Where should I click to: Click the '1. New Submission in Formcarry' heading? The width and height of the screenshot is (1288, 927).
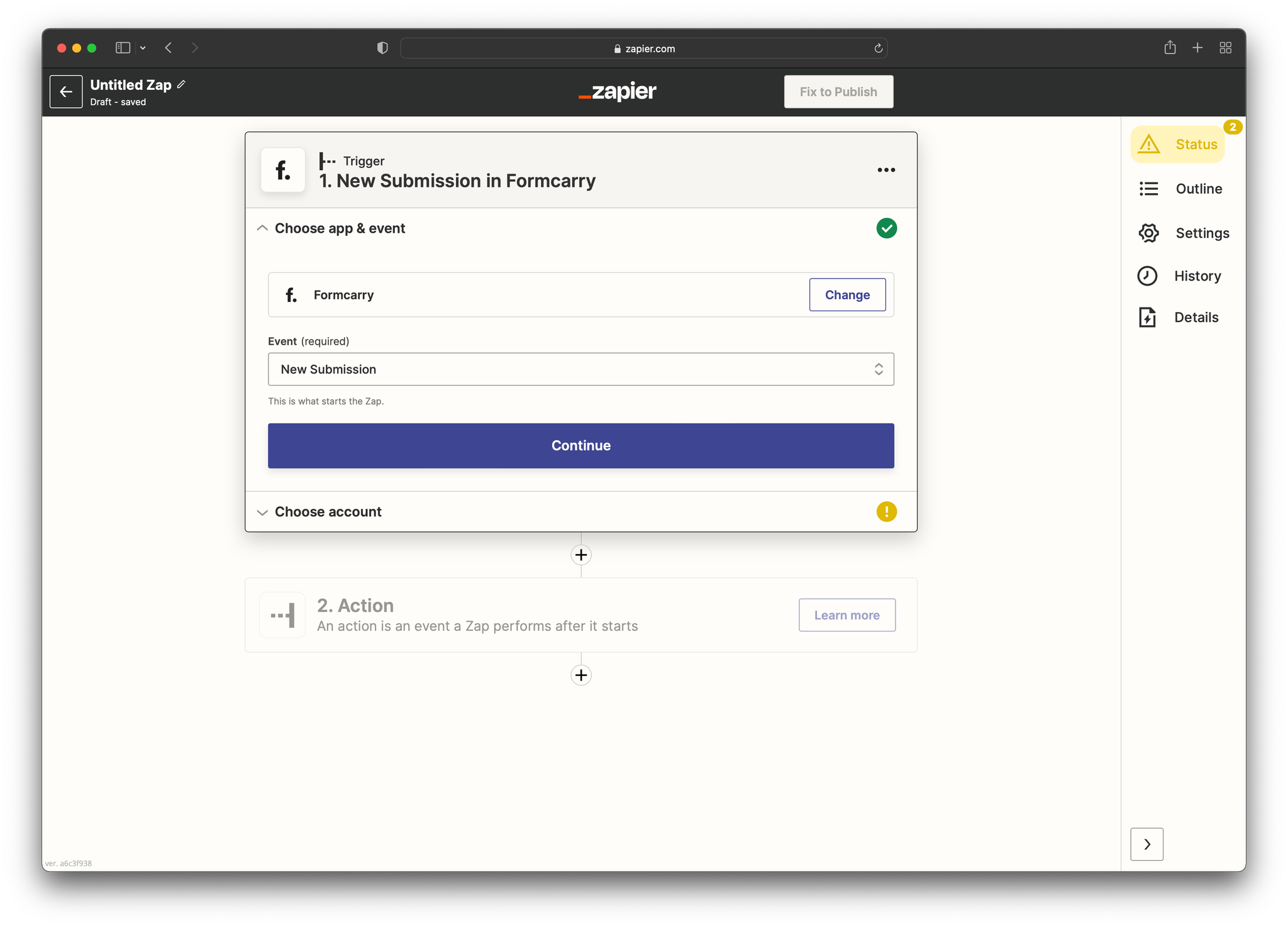click(457, 181)
